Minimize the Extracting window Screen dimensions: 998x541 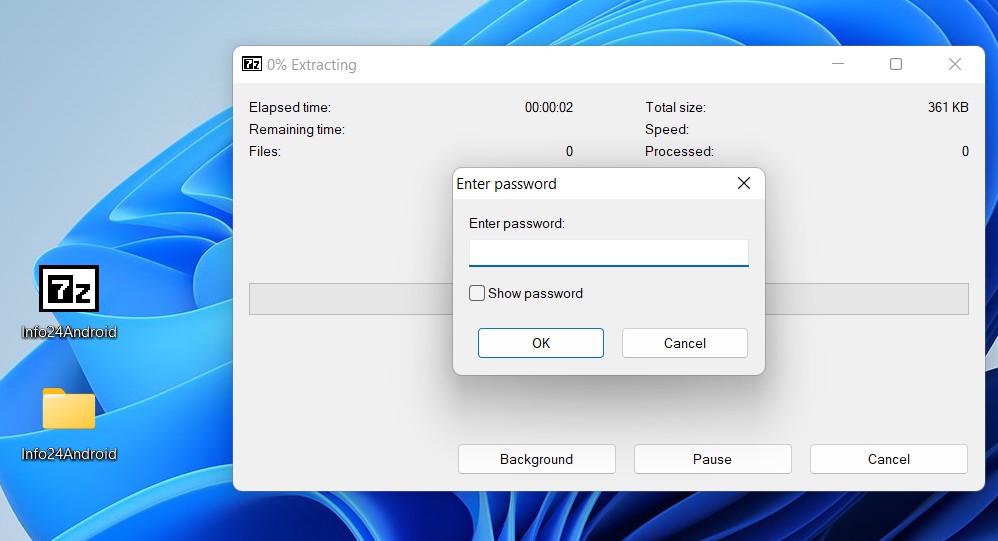[838, 64]
